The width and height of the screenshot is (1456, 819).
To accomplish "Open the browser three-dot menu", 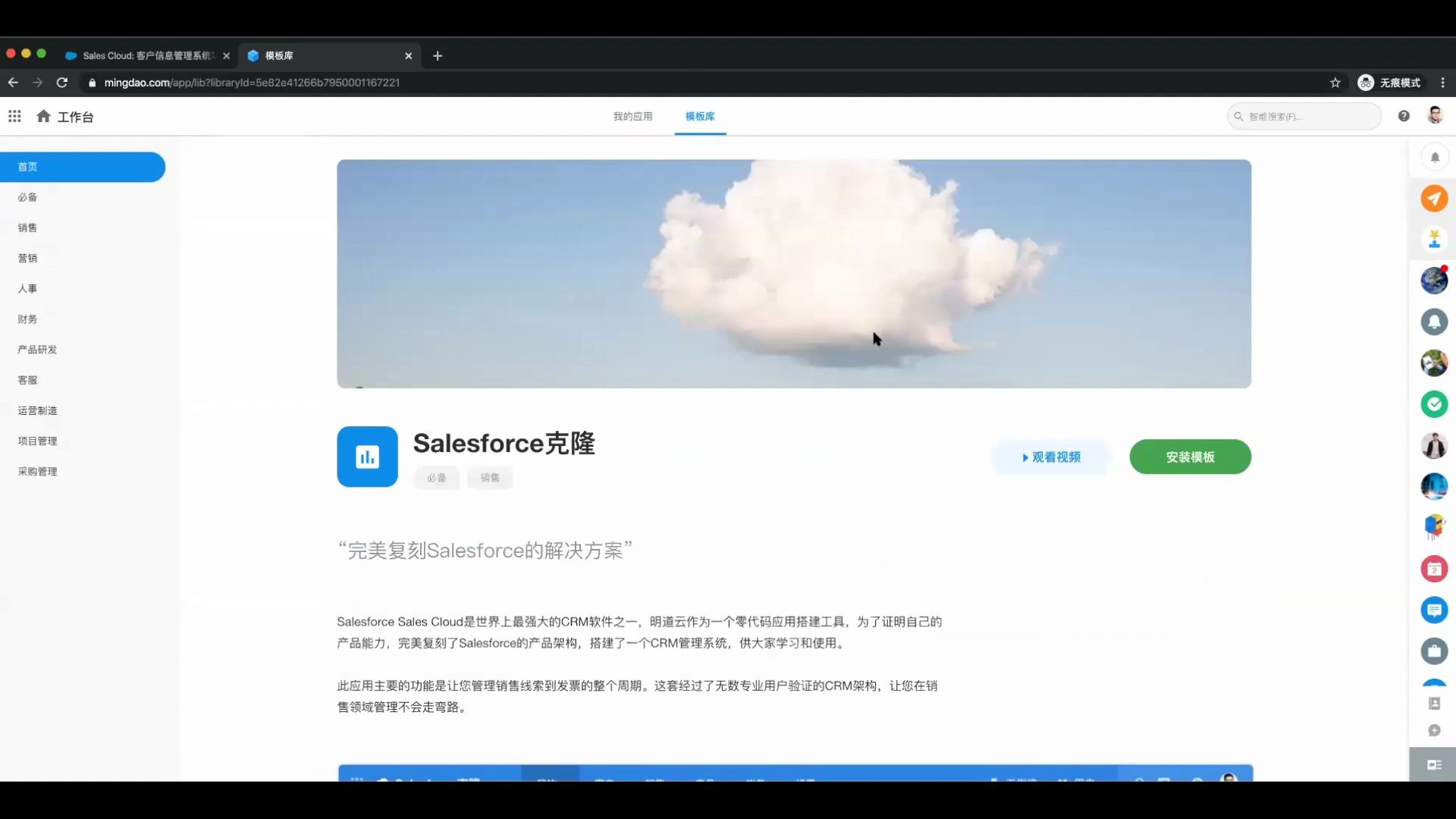I will [1443, 83].
